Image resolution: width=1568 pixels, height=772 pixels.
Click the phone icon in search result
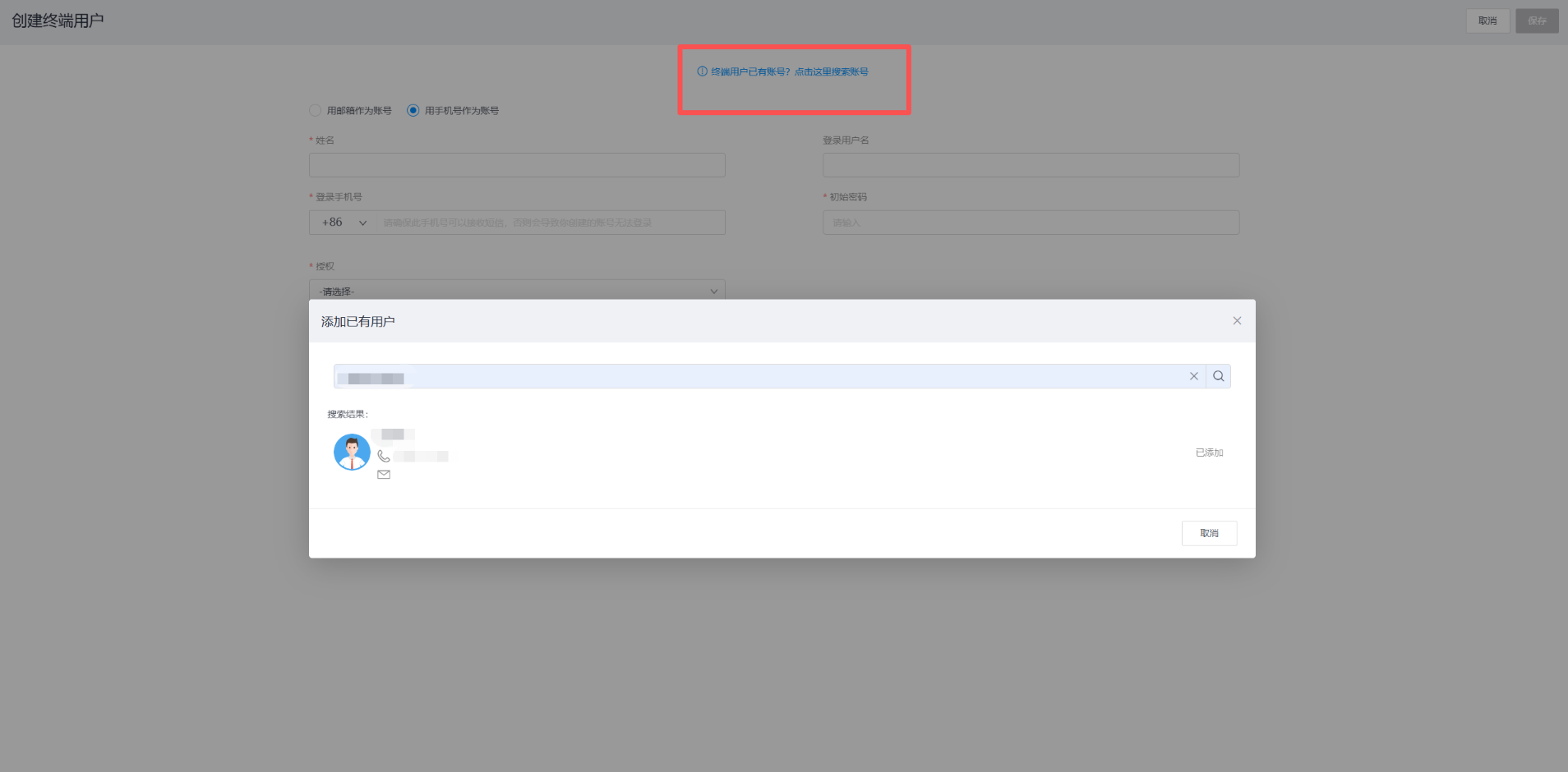tap(384, 456)
